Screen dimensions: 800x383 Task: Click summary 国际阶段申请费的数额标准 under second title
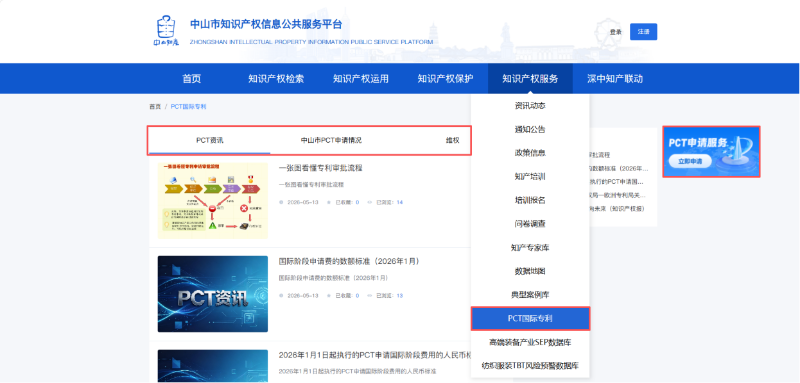pyautogui.click(x=333, y=278)
